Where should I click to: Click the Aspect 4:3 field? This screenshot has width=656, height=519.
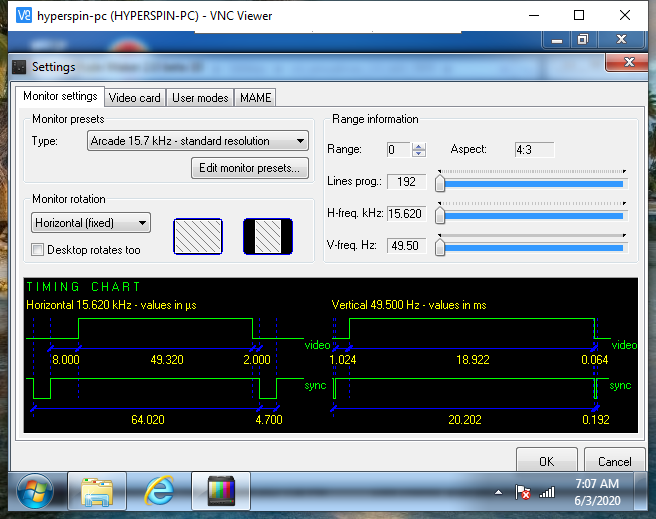534,150
